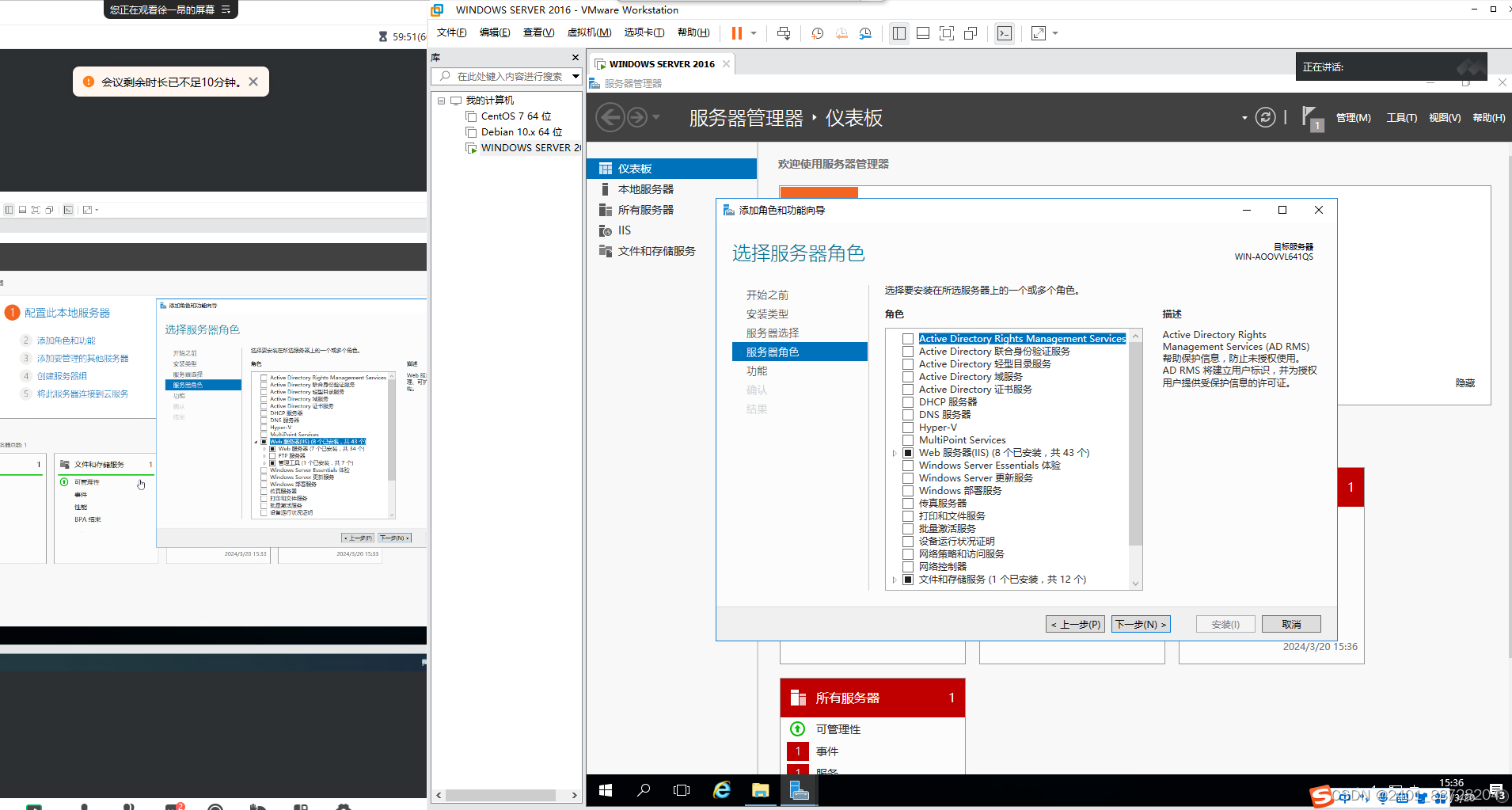Open IIS in the Server Manager sidebar
Viewport: 1512px width, 810px height.
[x=624, y=230]
